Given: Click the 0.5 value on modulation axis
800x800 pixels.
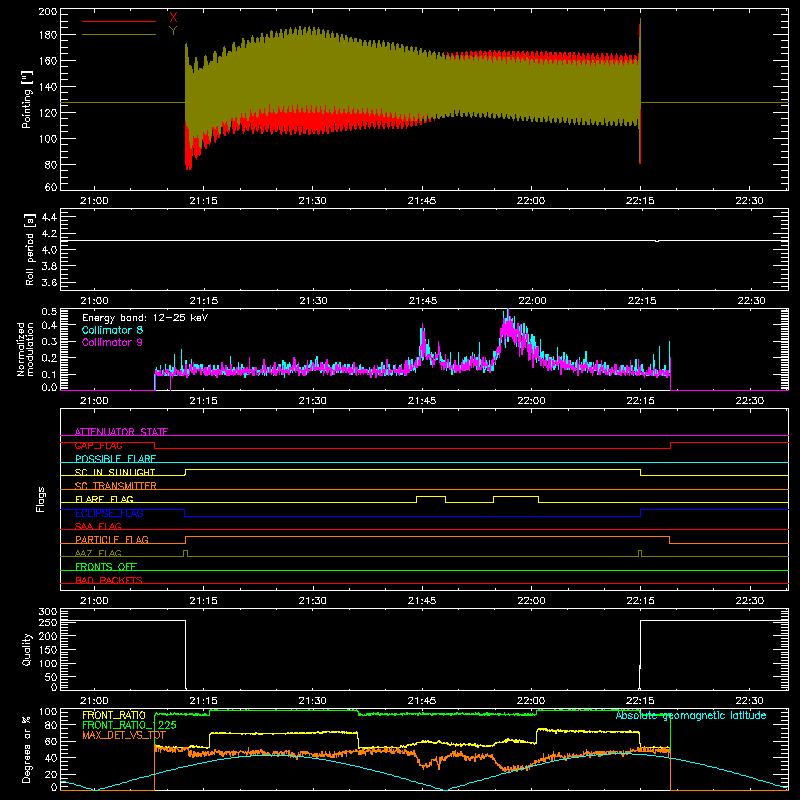Looking at the screenshot, I should [x=49, y=312].
